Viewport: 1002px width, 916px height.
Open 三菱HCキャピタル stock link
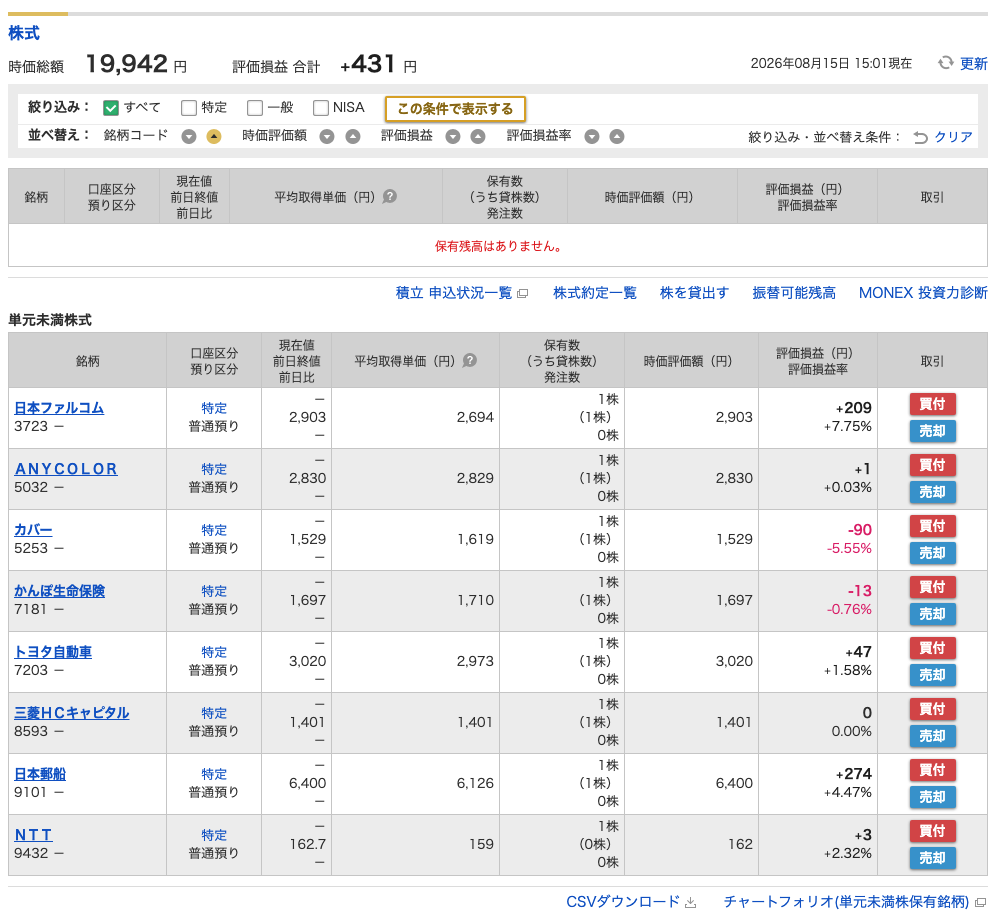pos(72,713)
